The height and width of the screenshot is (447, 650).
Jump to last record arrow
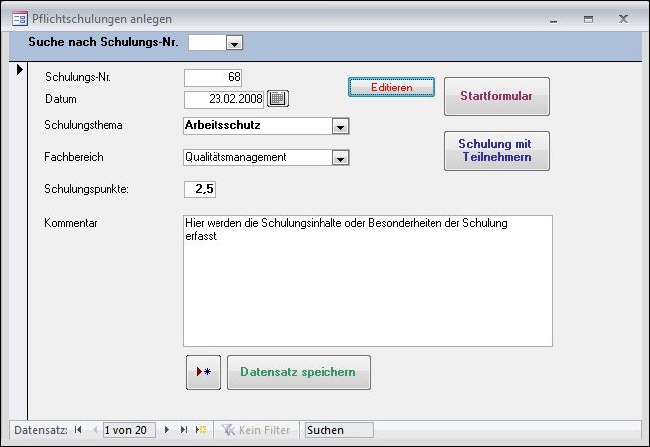184,430
